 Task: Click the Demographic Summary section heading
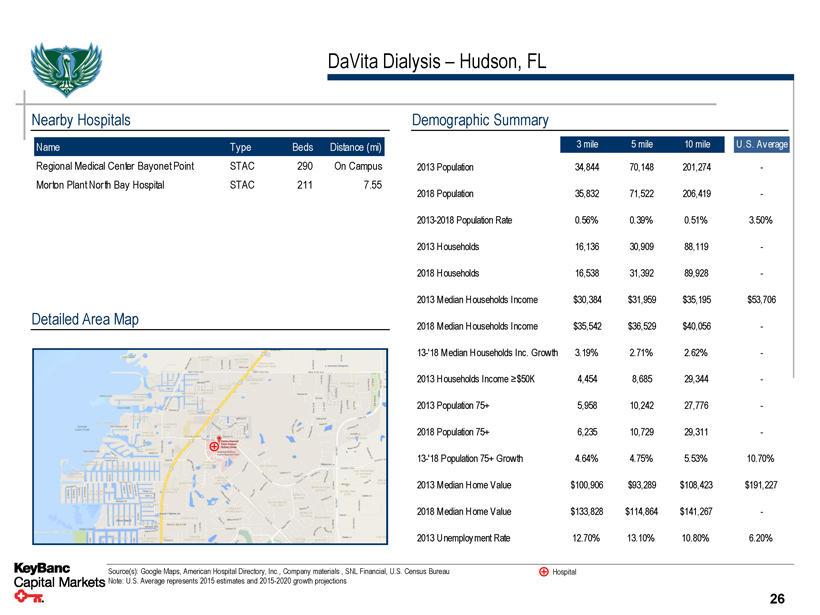coord(480,120)
